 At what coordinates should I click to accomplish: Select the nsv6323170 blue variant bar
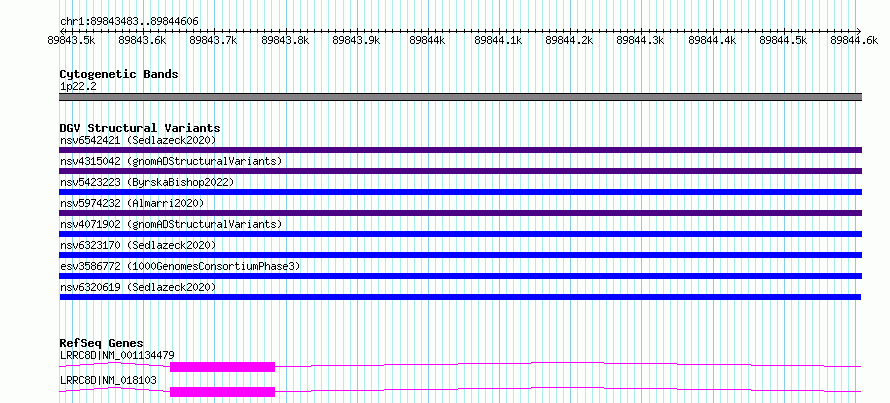point(460,255)
